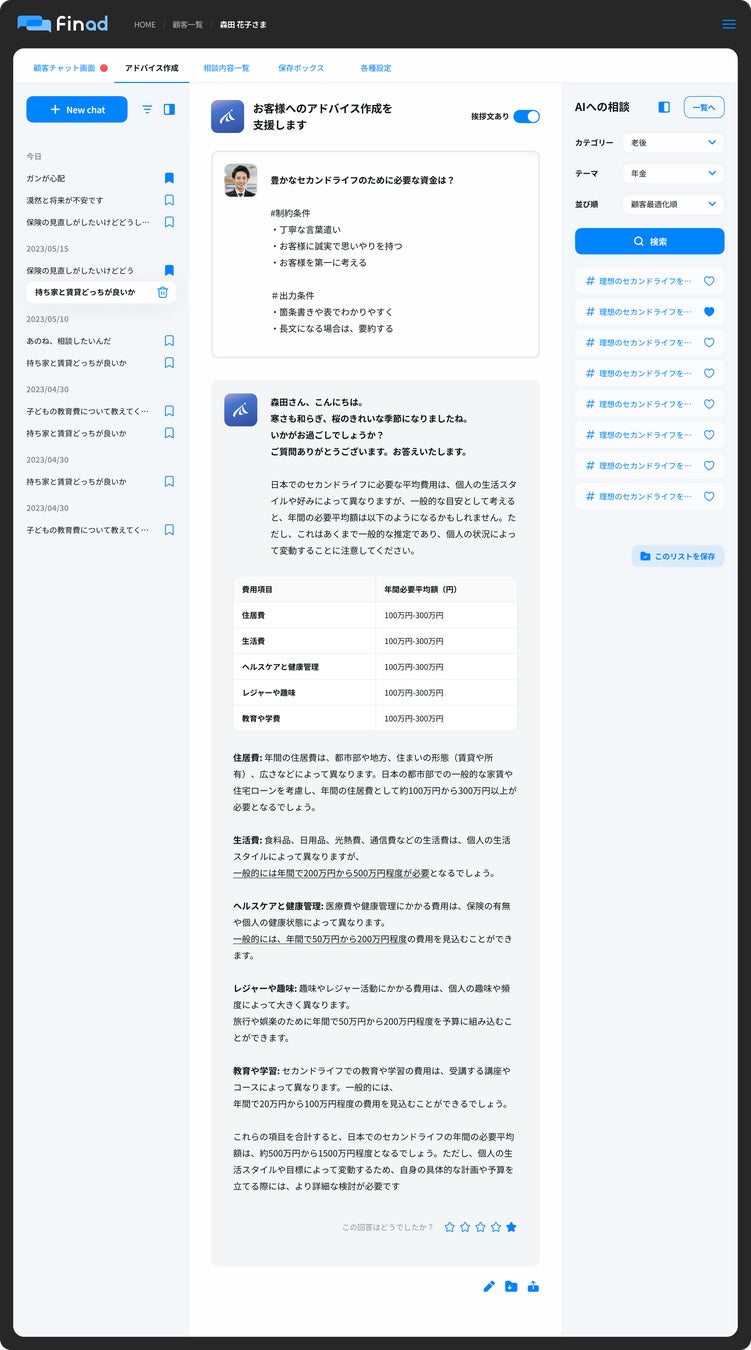751x1350 pixels.
Task: Rate the answer with the third star
Action: coord(480,1227)
